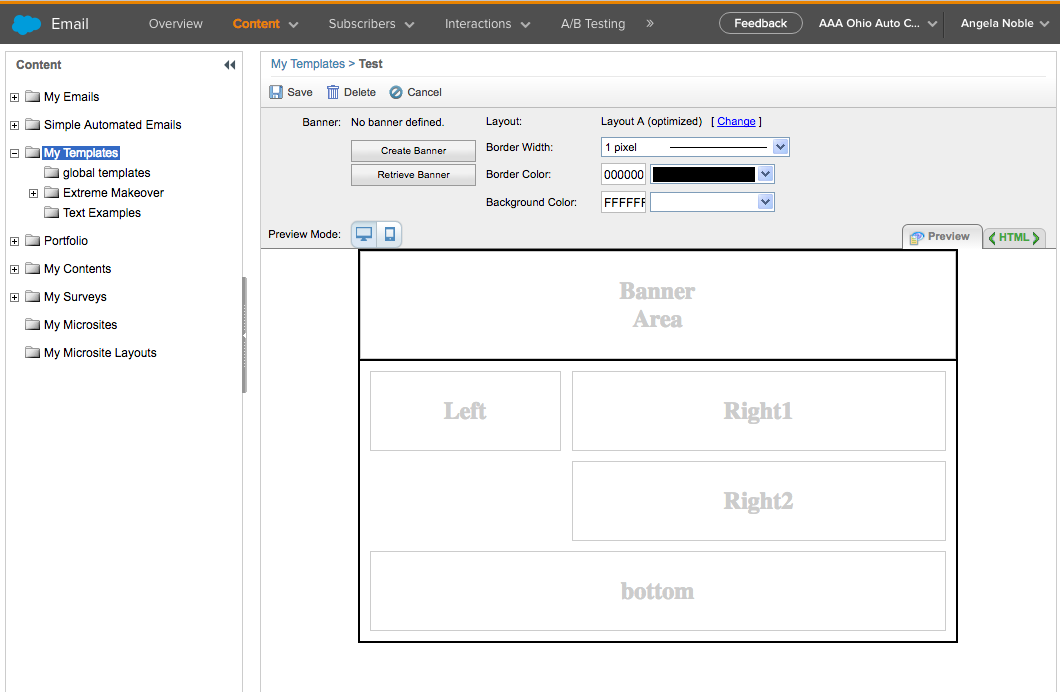1060x692 pixels.
Task: Show more navigation tabs with double chevron
Action: (x=650, y=24)
